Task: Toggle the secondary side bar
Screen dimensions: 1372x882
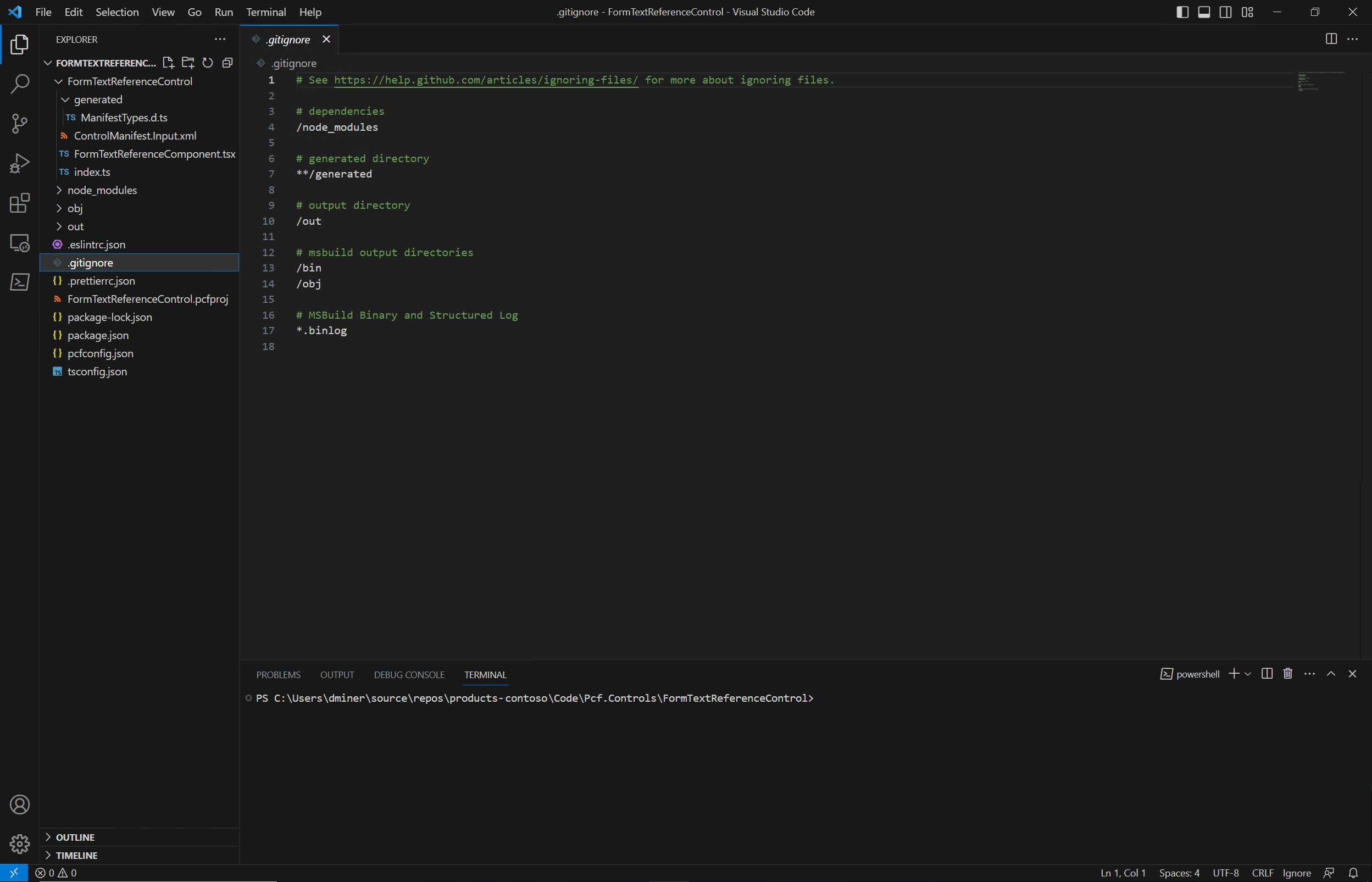Action: pos(1225,12)
